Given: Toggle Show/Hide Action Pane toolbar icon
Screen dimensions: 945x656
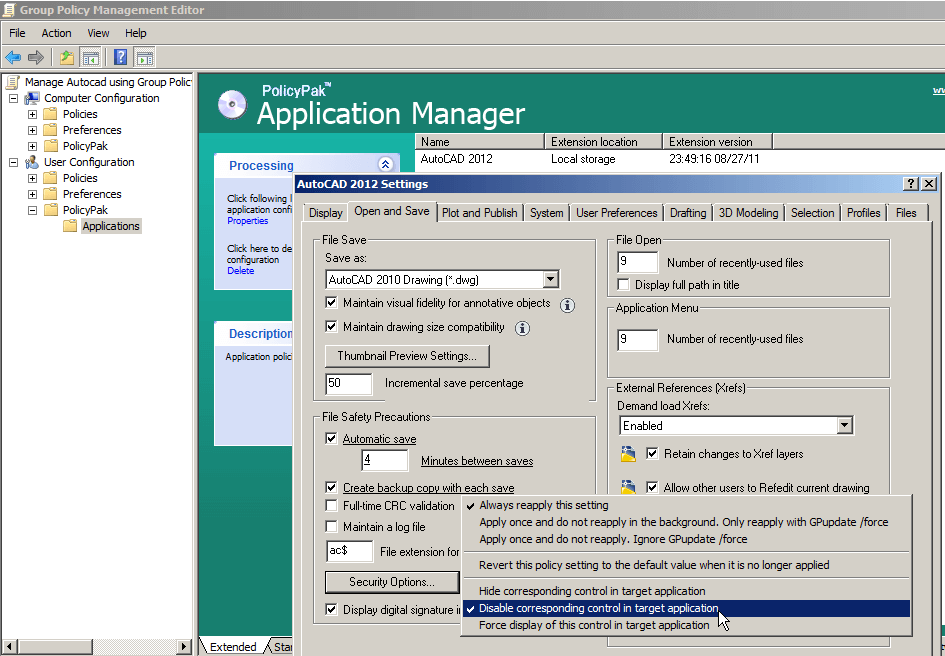Looking at the screenshot, I should [x=145, y=58].
